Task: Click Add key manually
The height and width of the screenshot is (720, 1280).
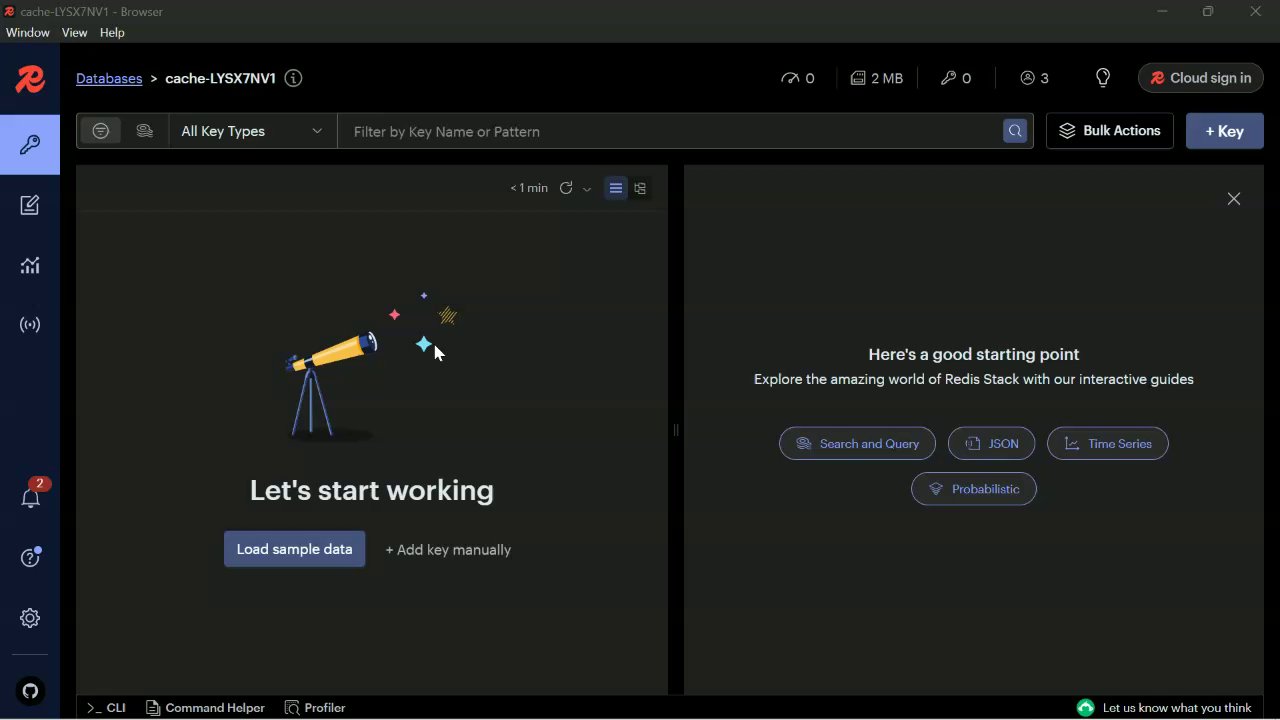Action: pos(448,550)
